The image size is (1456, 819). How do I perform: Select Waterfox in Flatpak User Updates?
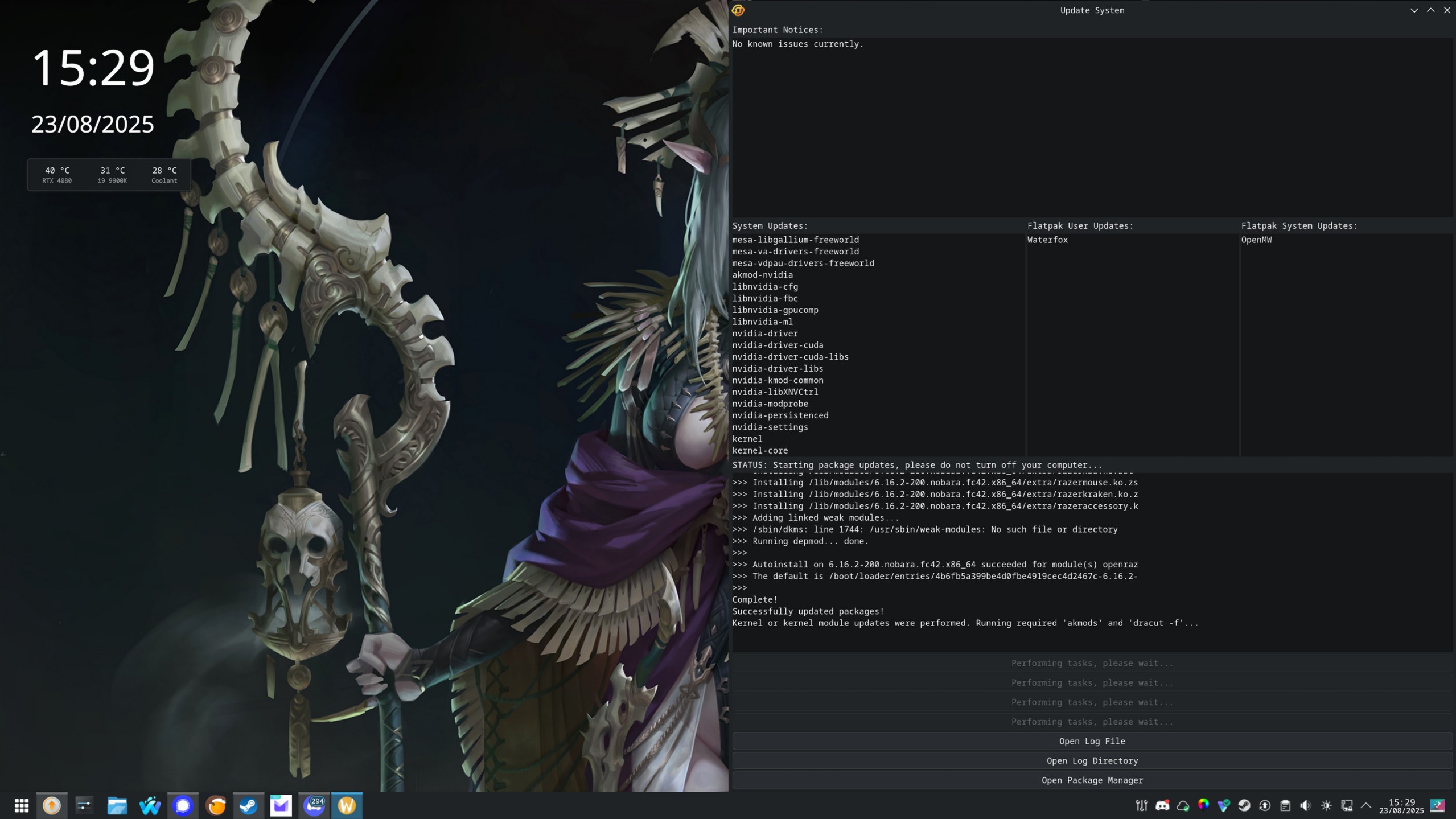point(1047,240)
